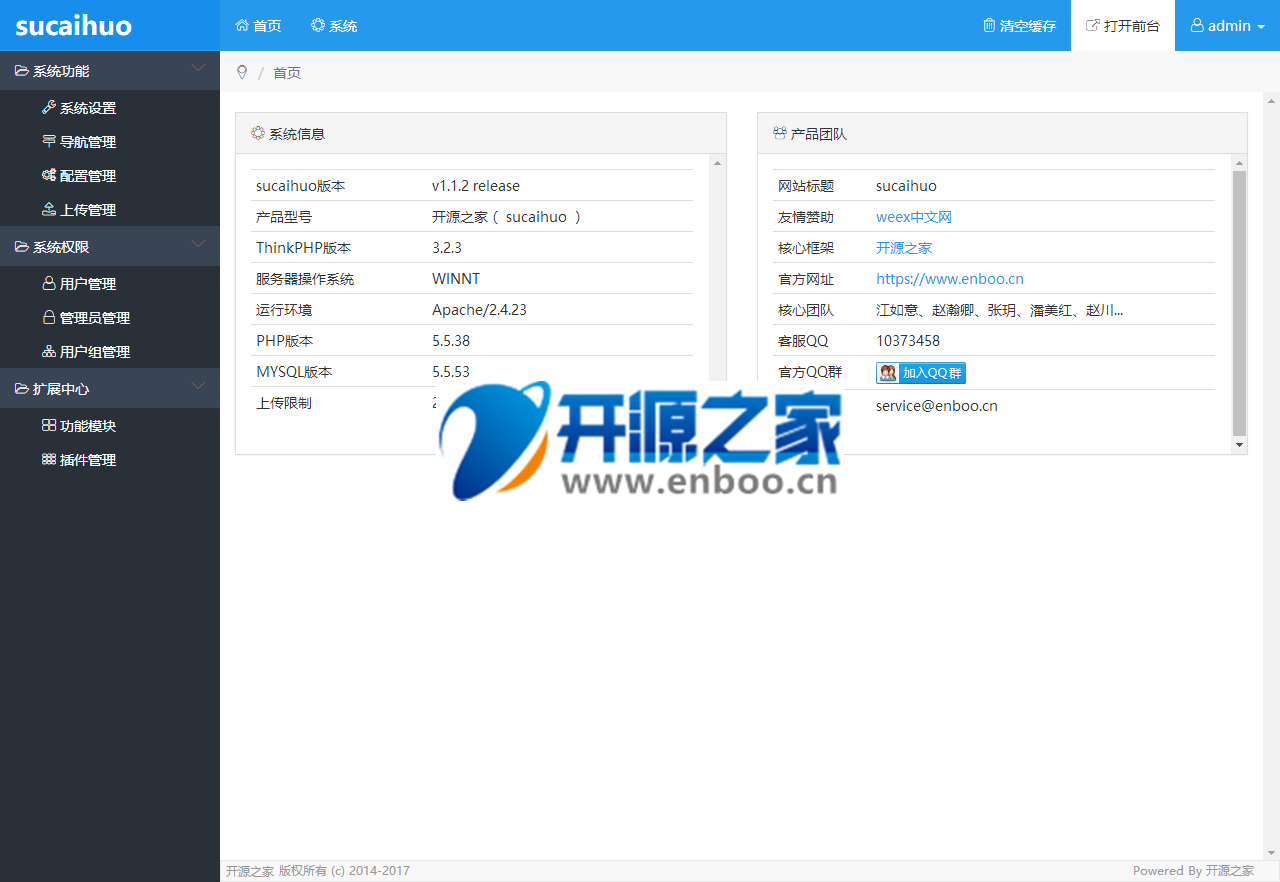Screen dimensions: 1280x882
Task: Open the 开源之家 core framework link
Action: tap(904, 248)
